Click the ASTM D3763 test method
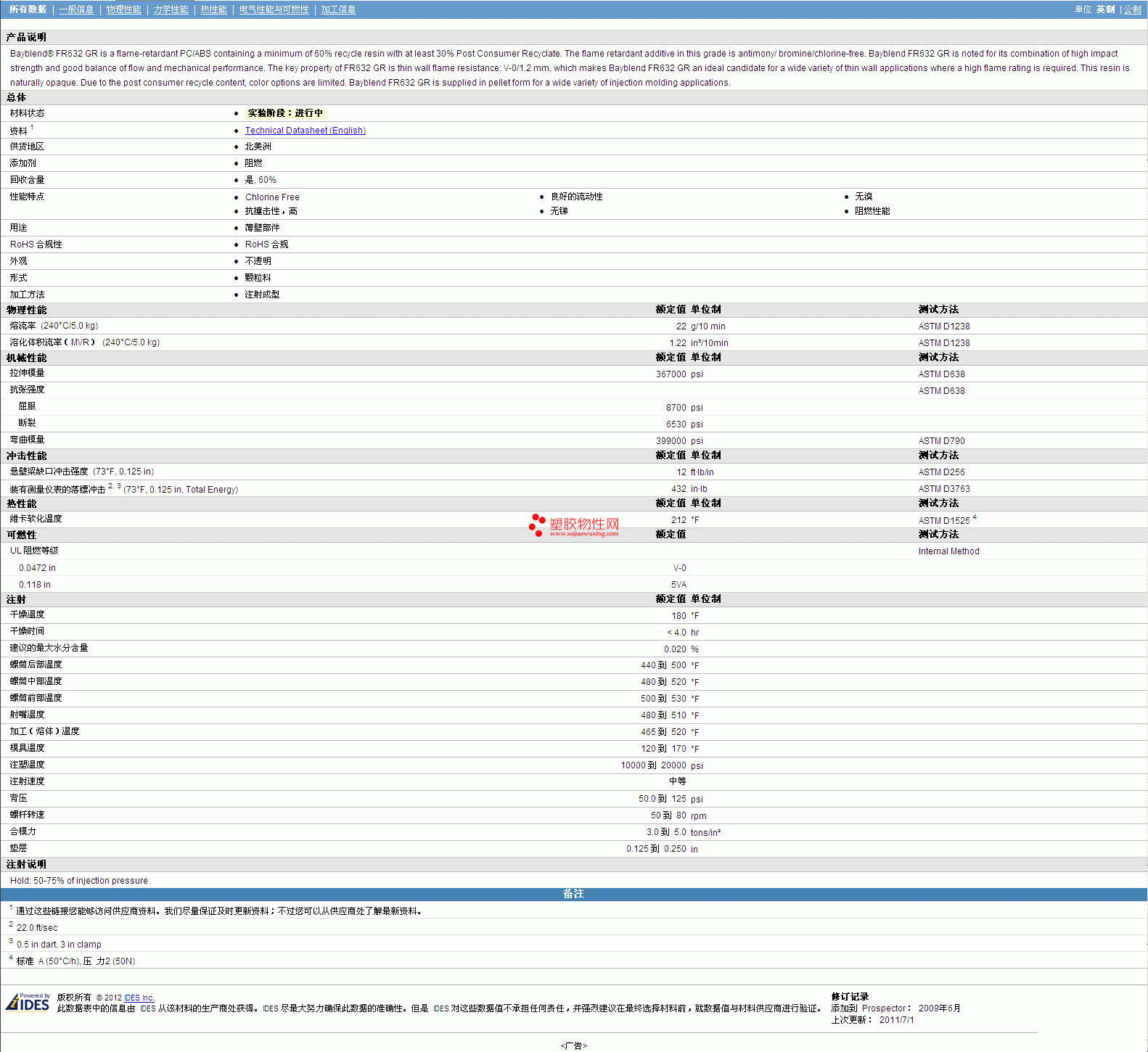This screenshot has width=1148, height=1052. coord(944,489)
